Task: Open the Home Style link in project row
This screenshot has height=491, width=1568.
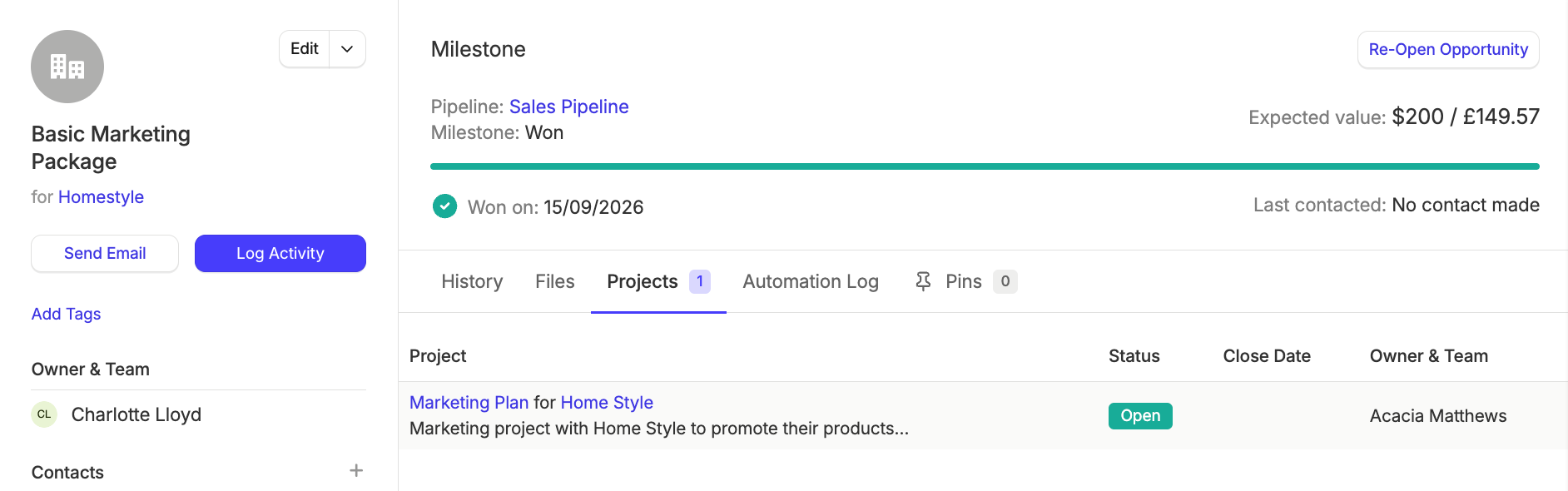Action: [607, 402]
